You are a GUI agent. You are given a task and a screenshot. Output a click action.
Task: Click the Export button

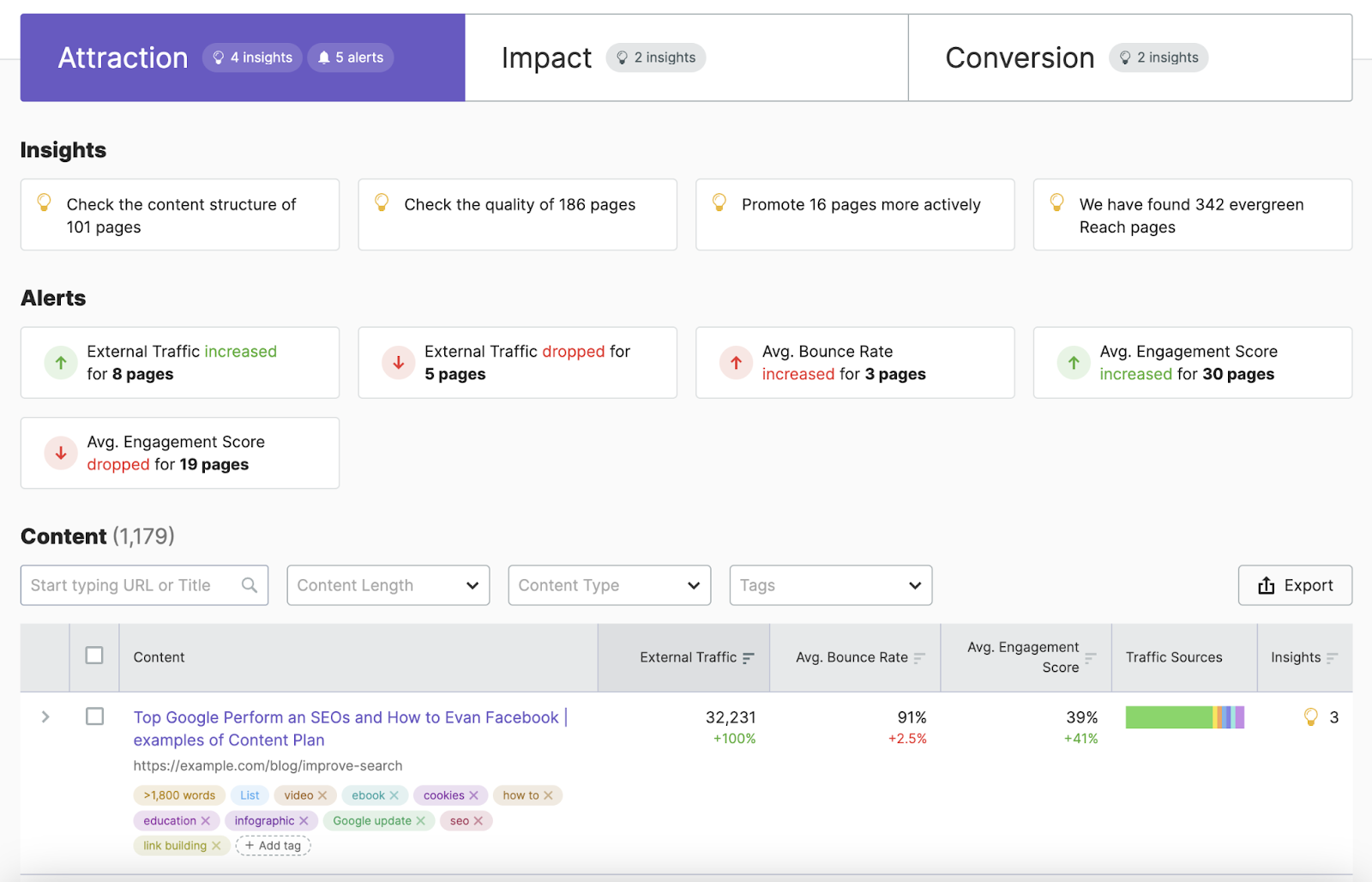(1295, 585)
